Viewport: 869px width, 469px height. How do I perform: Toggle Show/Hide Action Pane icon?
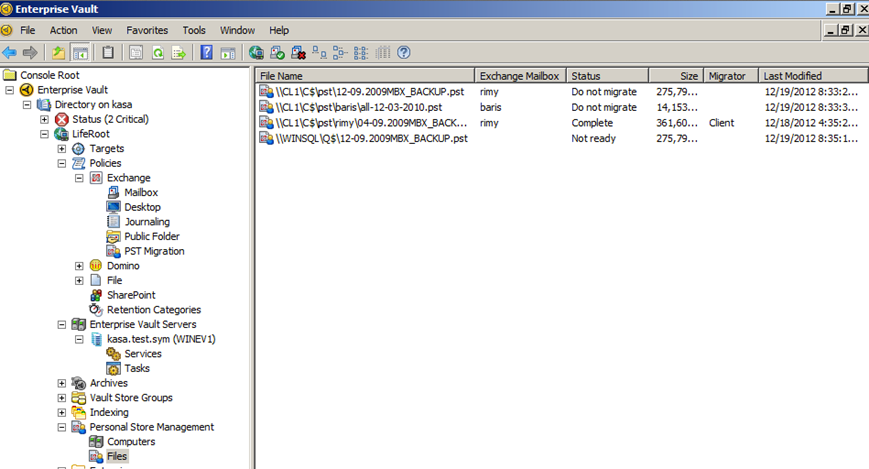point(228,53)
